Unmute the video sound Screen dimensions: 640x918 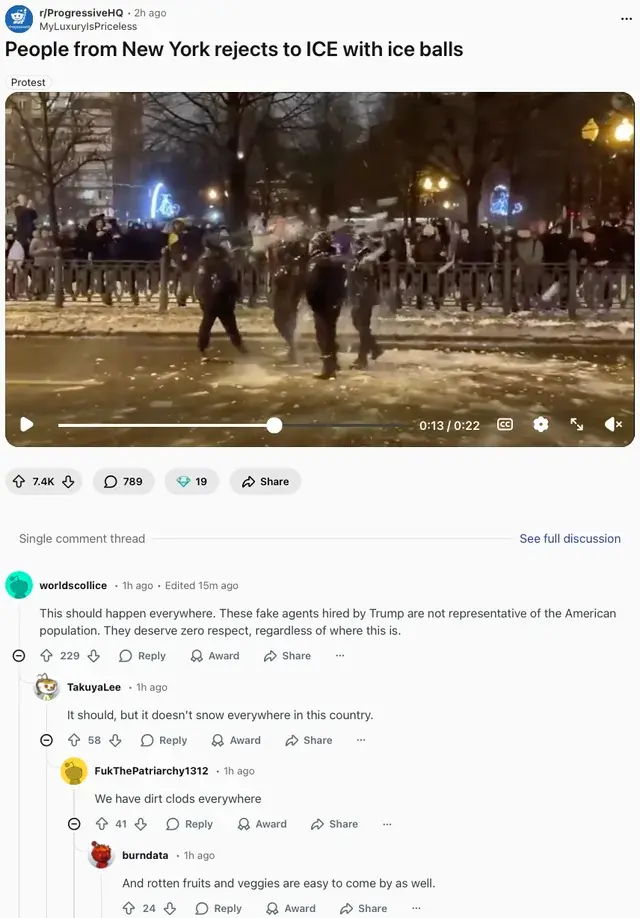coord(613,424)
